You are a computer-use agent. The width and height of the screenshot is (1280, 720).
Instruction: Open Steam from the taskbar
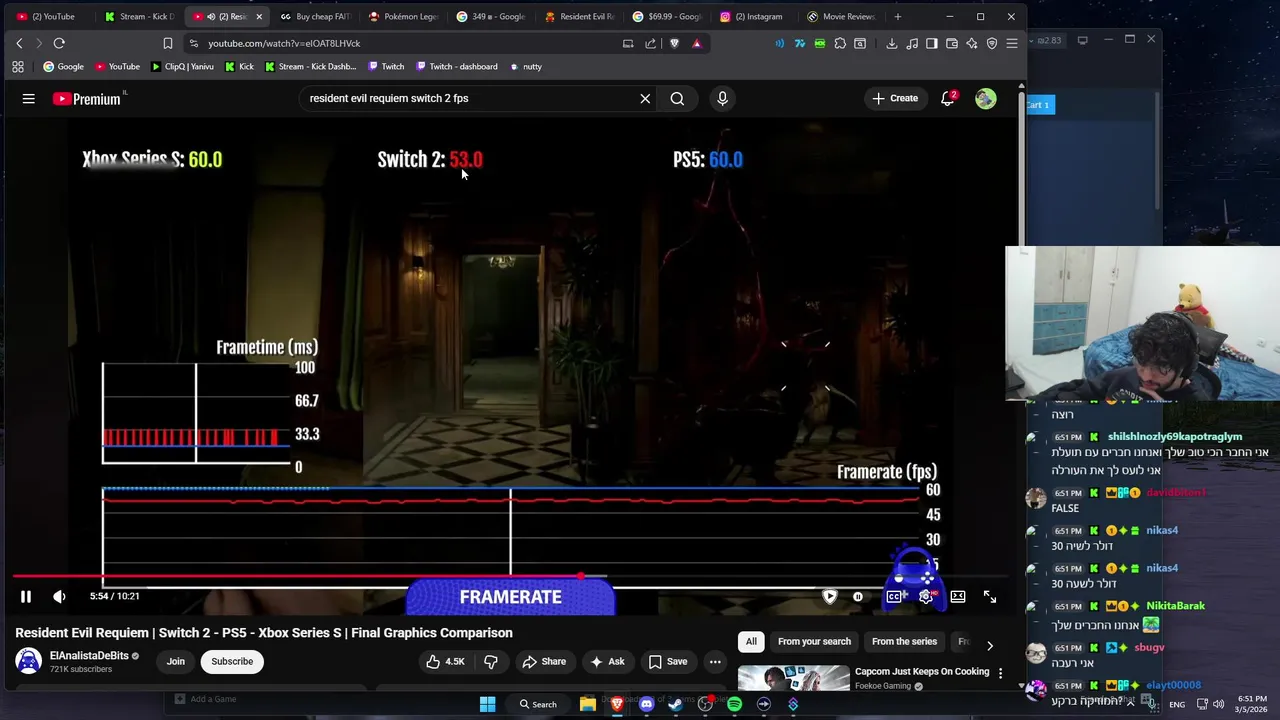676,704
